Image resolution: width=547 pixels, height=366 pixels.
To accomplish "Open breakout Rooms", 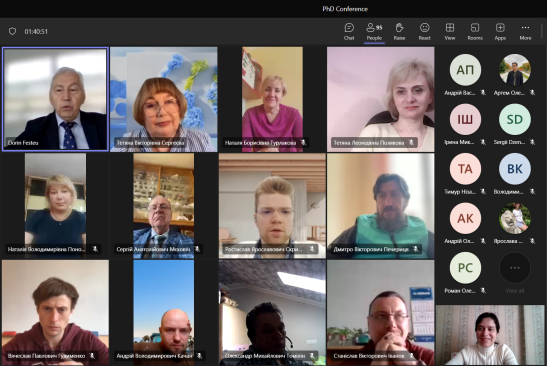I will (x=475, y=31).
